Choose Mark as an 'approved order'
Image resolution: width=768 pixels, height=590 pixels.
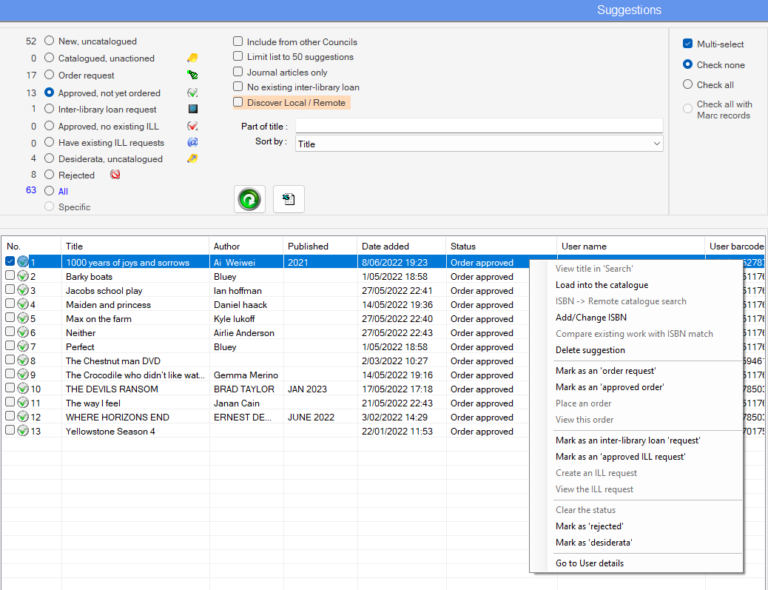pyautogui.click(x=610, y=387)
